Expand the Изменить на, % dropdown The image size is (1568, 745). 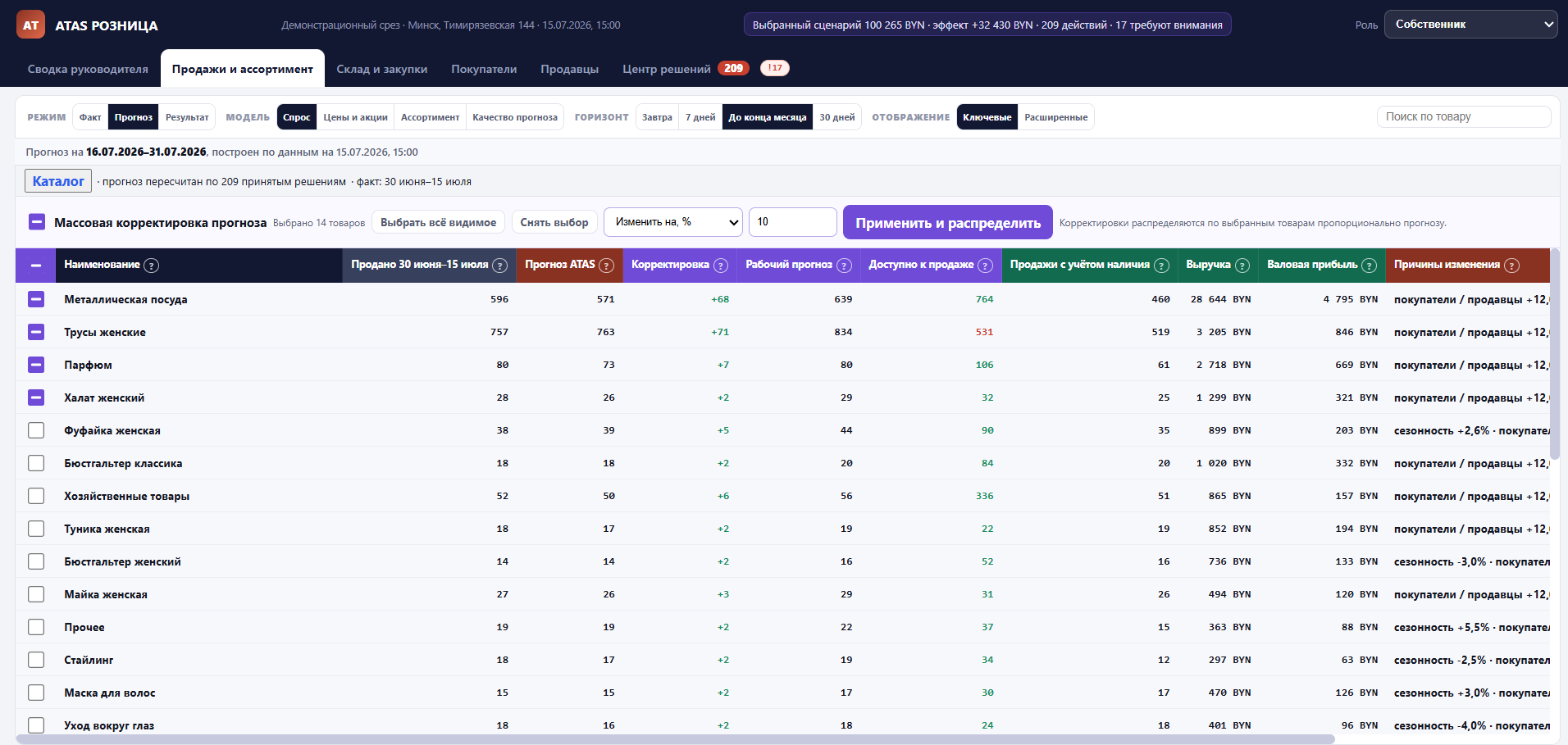click(673, 222)
